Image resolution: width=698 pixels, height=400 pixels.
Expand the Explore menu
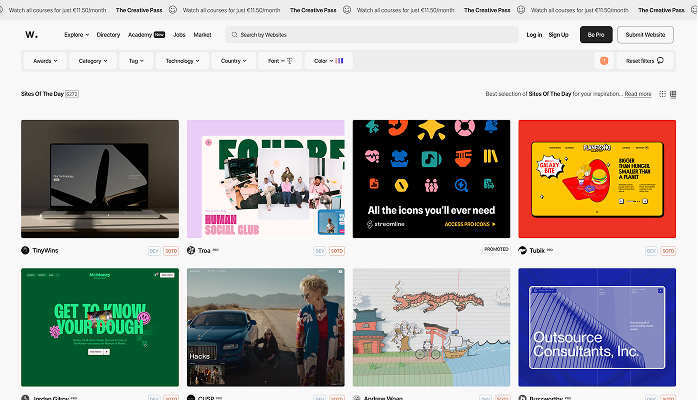tap(77, 35)
